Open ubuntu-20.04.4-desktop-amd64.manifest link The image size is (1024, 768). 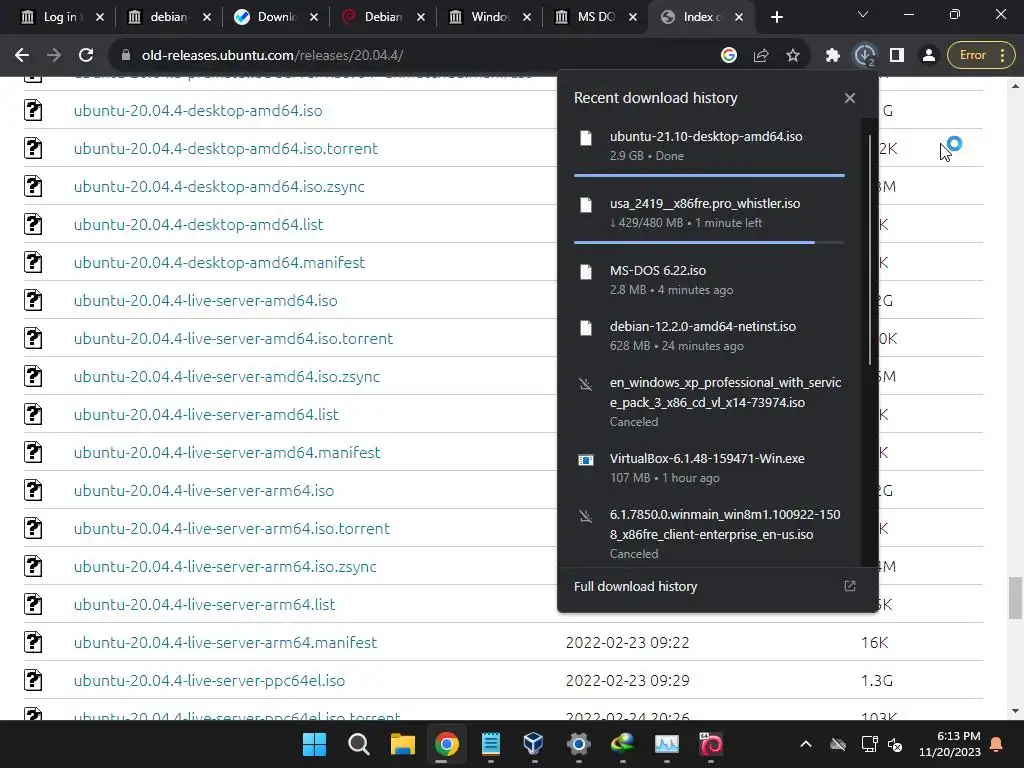click(x=219, y=262)
